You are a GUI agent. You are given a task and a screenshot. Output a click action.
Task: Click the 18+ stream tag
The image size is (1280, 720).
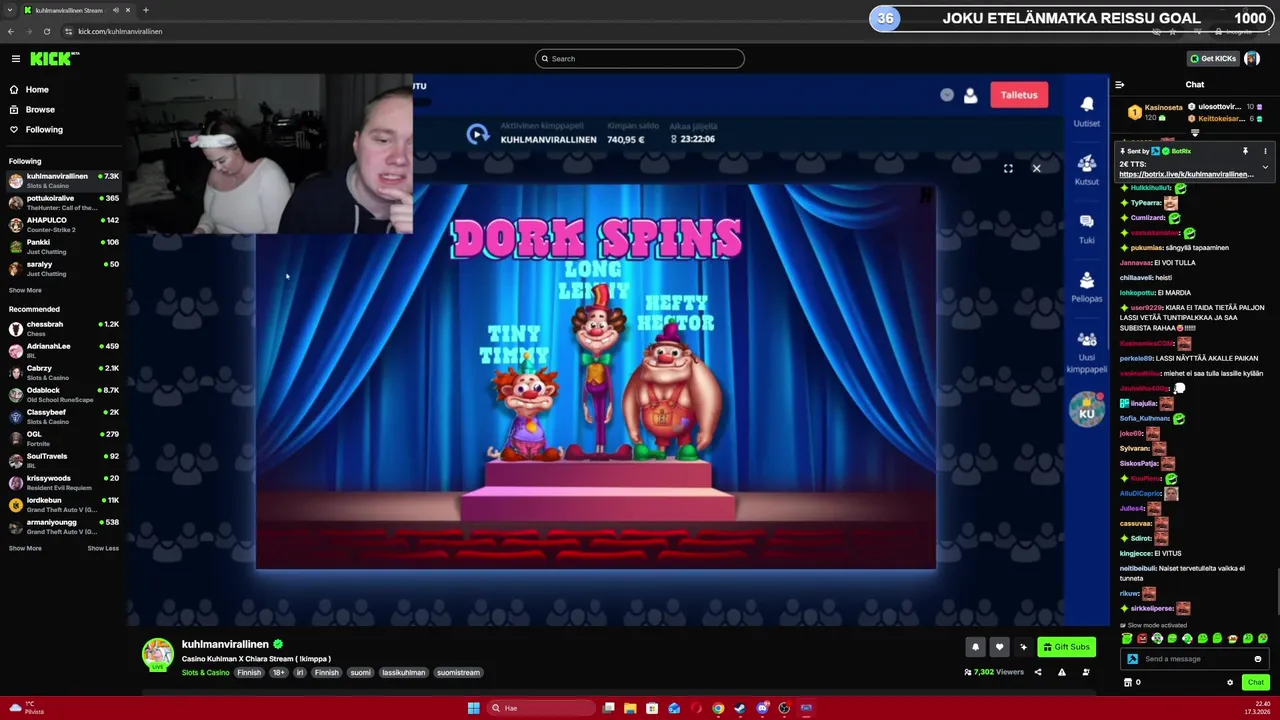tap(278, 673)
